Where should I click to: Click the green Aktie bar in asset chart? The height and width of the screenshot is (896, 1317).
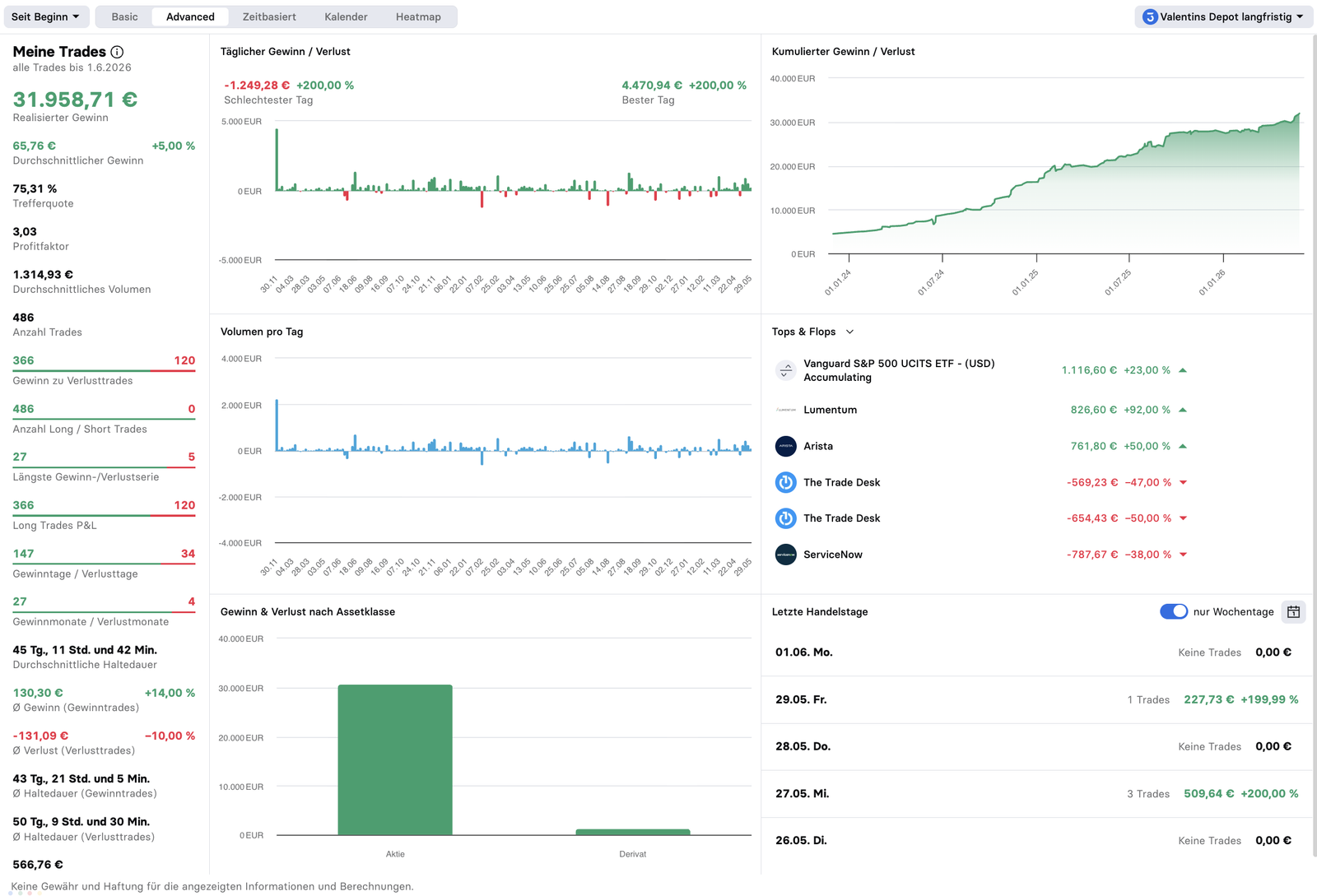coord(395,759)
